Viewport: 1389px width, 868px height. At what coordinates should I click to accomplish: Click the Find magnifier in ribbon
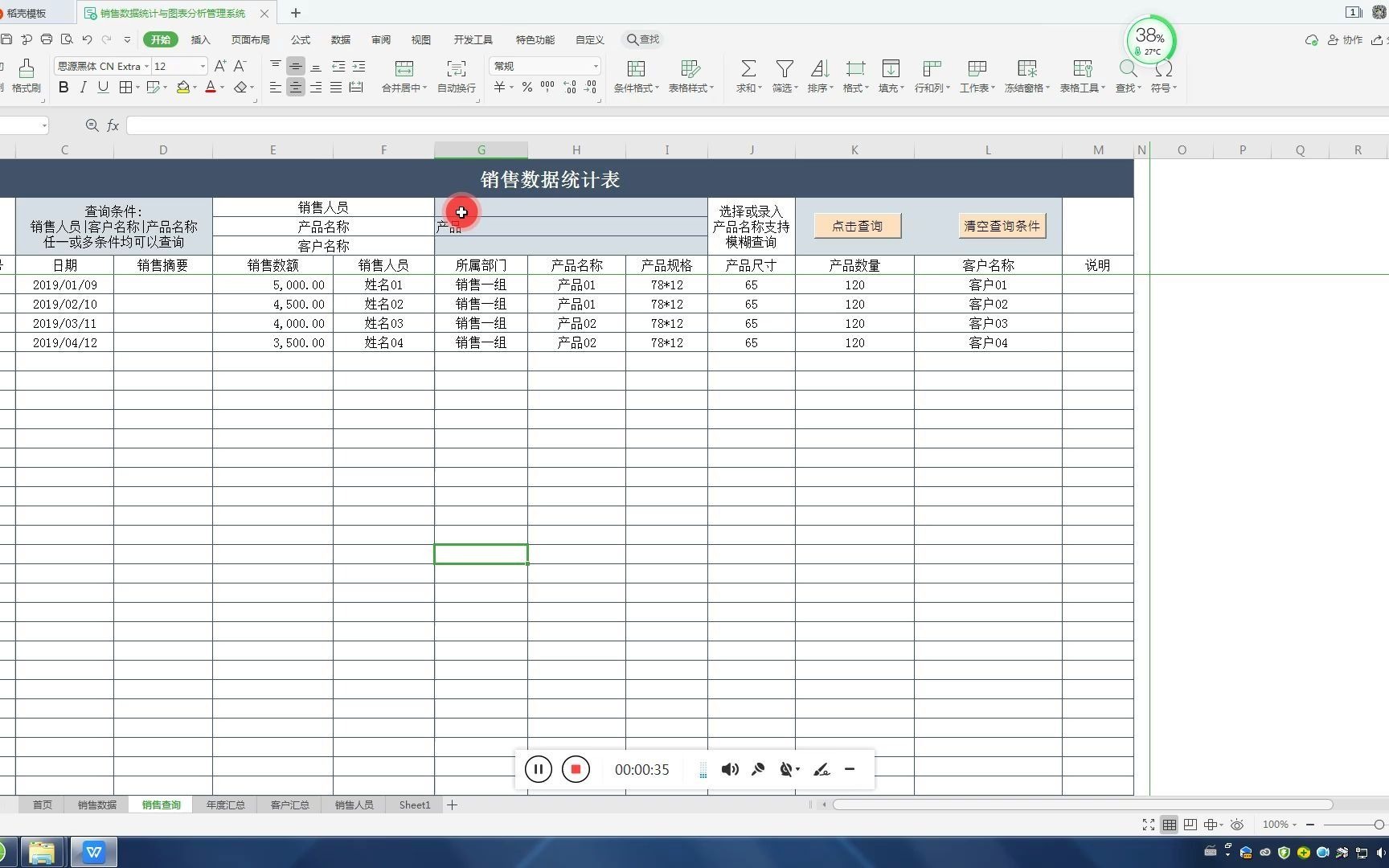1128,69
